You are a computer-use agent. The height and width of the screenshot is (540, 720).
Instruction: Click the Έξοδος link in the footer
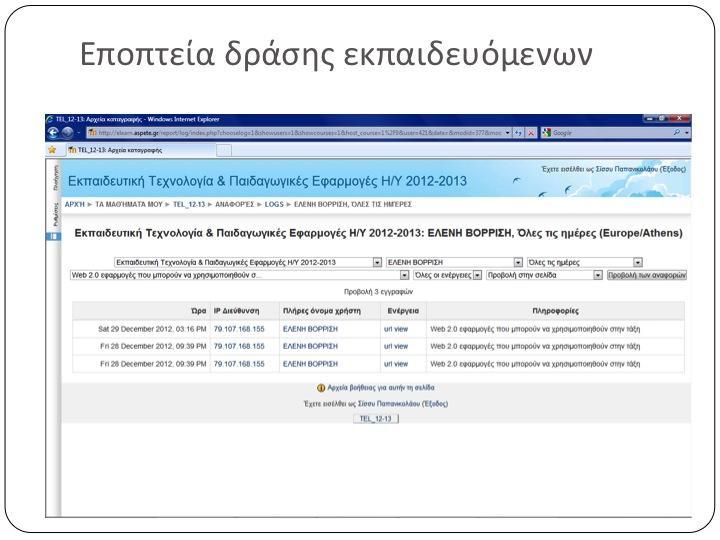(x=434, y=404)
